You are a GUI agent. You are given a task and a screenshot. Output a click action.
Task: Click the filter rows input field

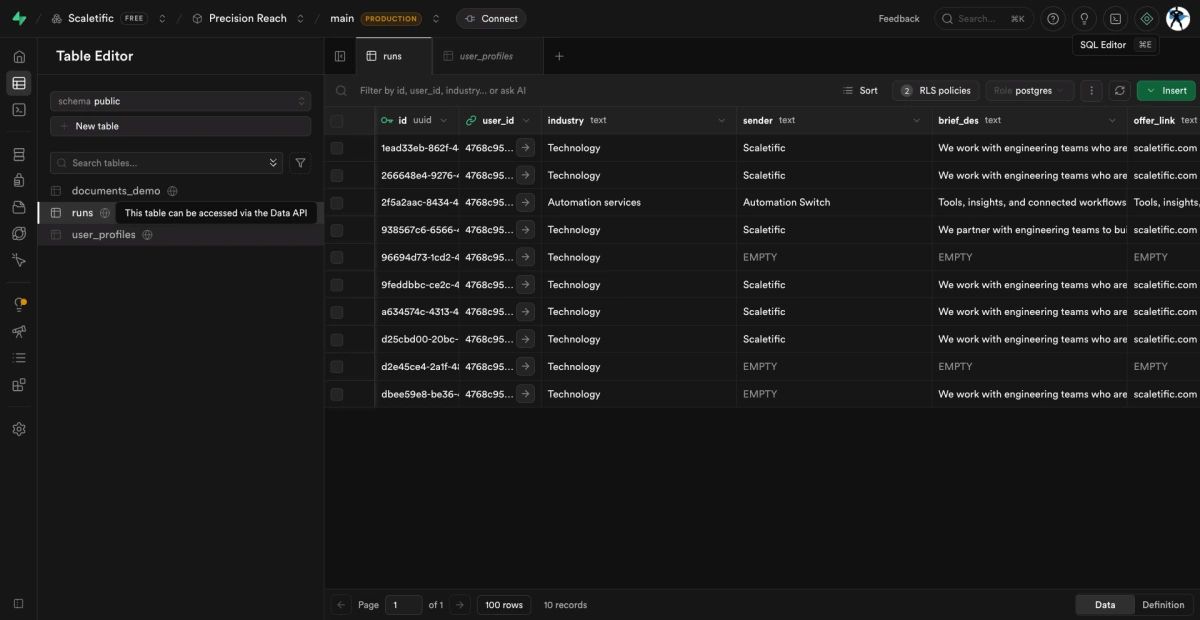click(583, 90)
